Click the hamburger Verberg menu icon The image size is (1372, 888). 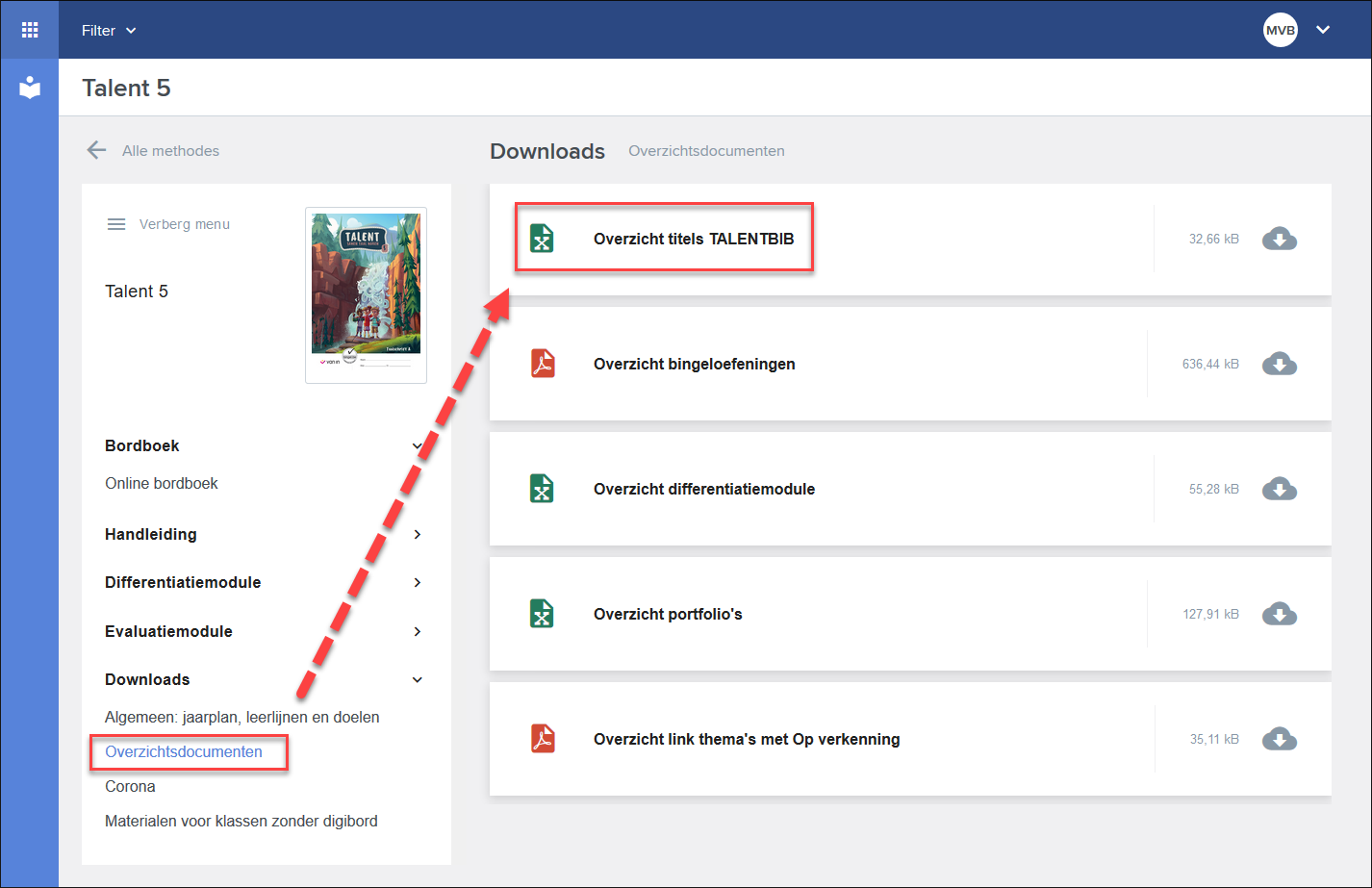click(116, 224)
